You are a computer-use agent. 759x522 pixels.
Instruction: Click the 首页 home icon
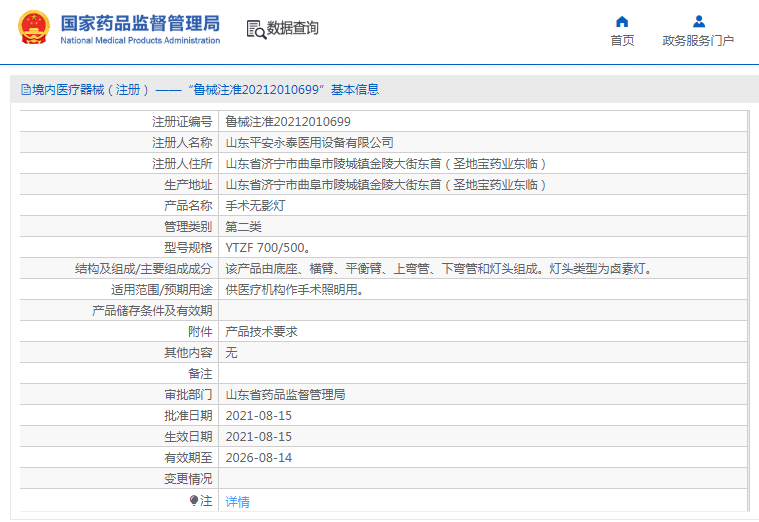(622, 21)
